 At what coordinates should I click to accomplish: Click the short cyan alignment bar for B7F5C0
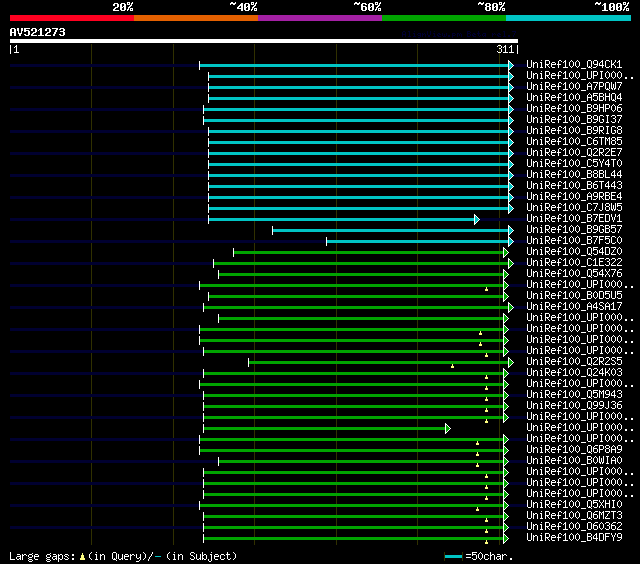pos(417,242)
